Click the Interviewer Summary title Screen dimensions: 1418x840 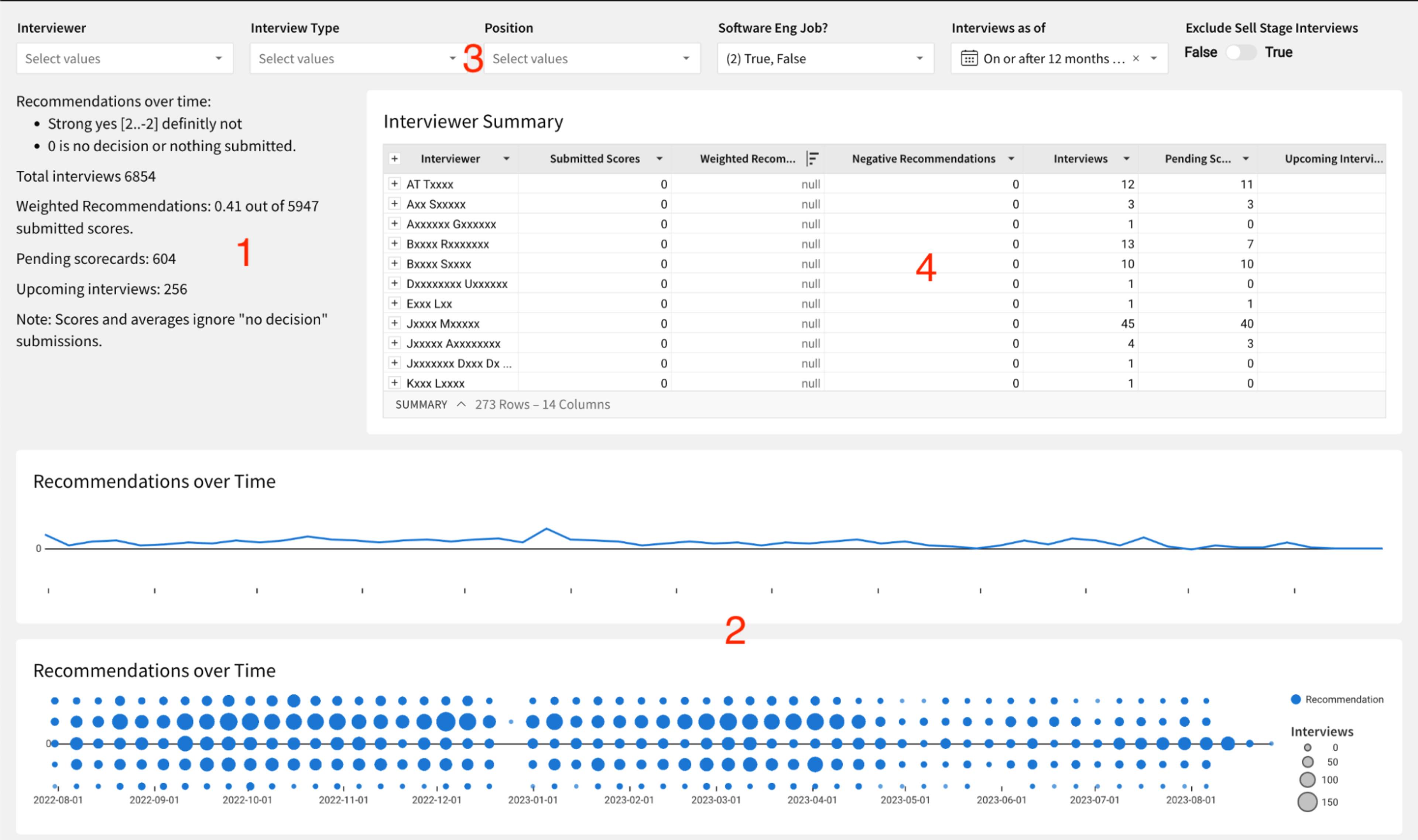pyautogui.click(x=473, y=122)
